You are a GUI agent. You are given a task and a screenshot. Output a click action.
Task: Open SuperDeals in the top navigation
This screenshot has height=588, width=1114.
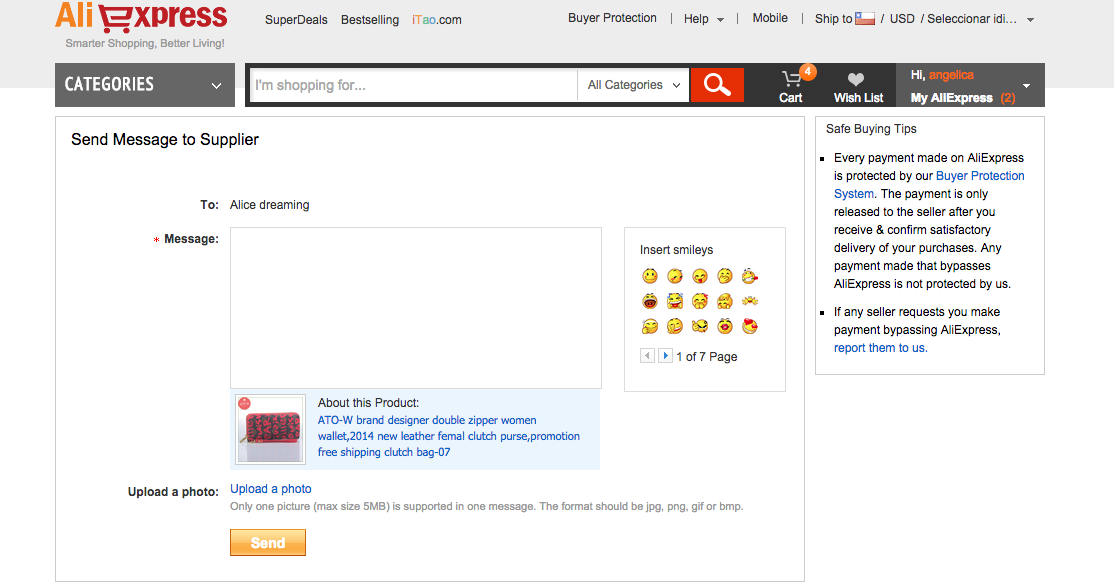[296, 20]
